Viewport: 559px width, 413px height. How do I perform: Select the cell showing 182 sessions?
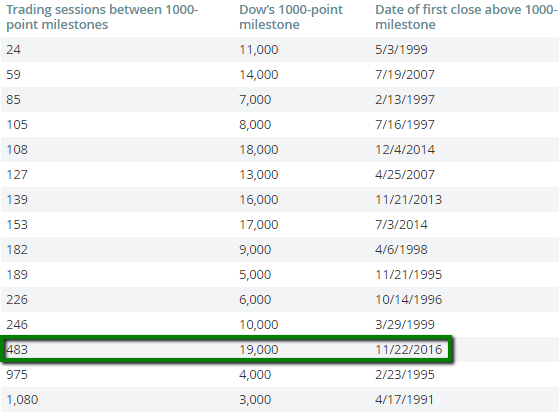17,249
